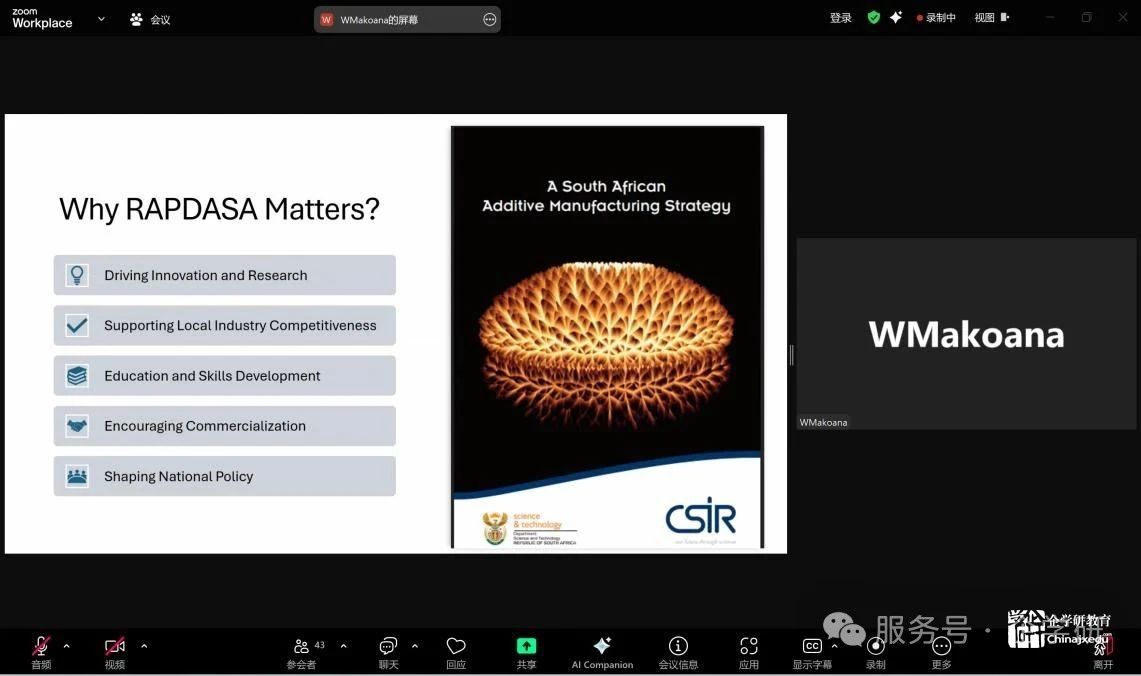Open the 会议 tab in top bar

click(150, 20)
